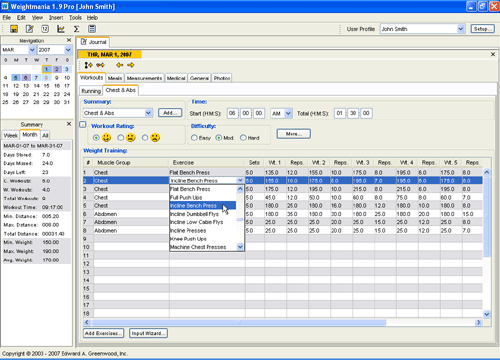Click the Input Wizard... button
500x360 pixels.
[148, 333]
